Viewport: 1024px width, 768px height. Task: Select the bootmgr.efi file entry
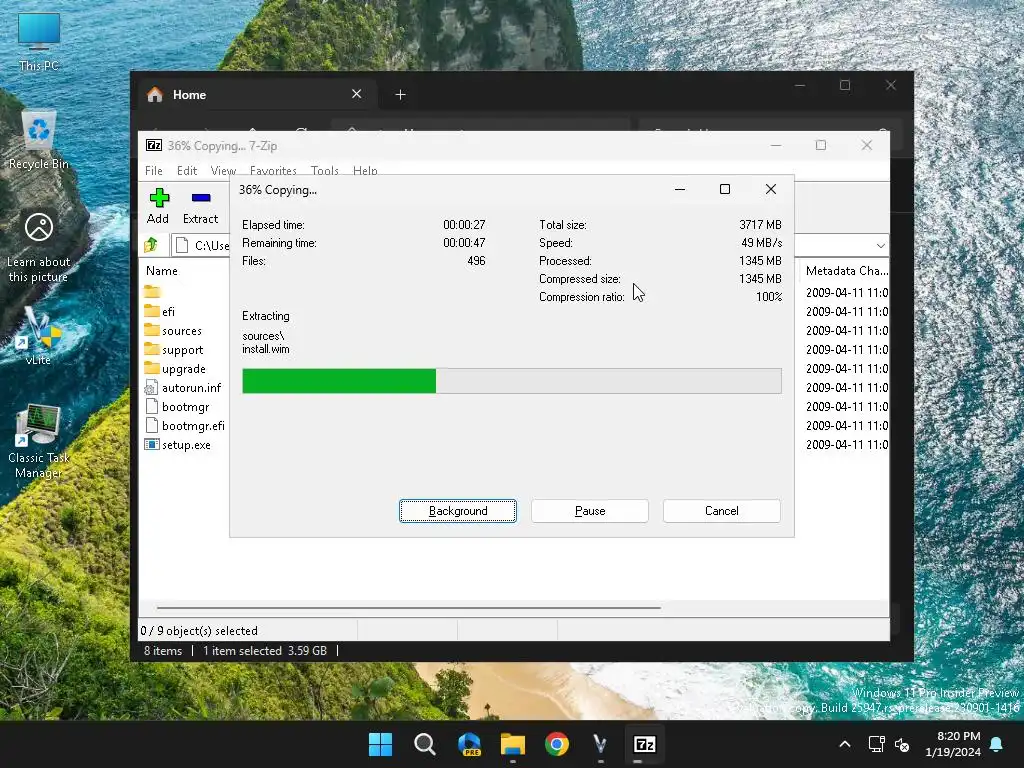pos(185,425)
